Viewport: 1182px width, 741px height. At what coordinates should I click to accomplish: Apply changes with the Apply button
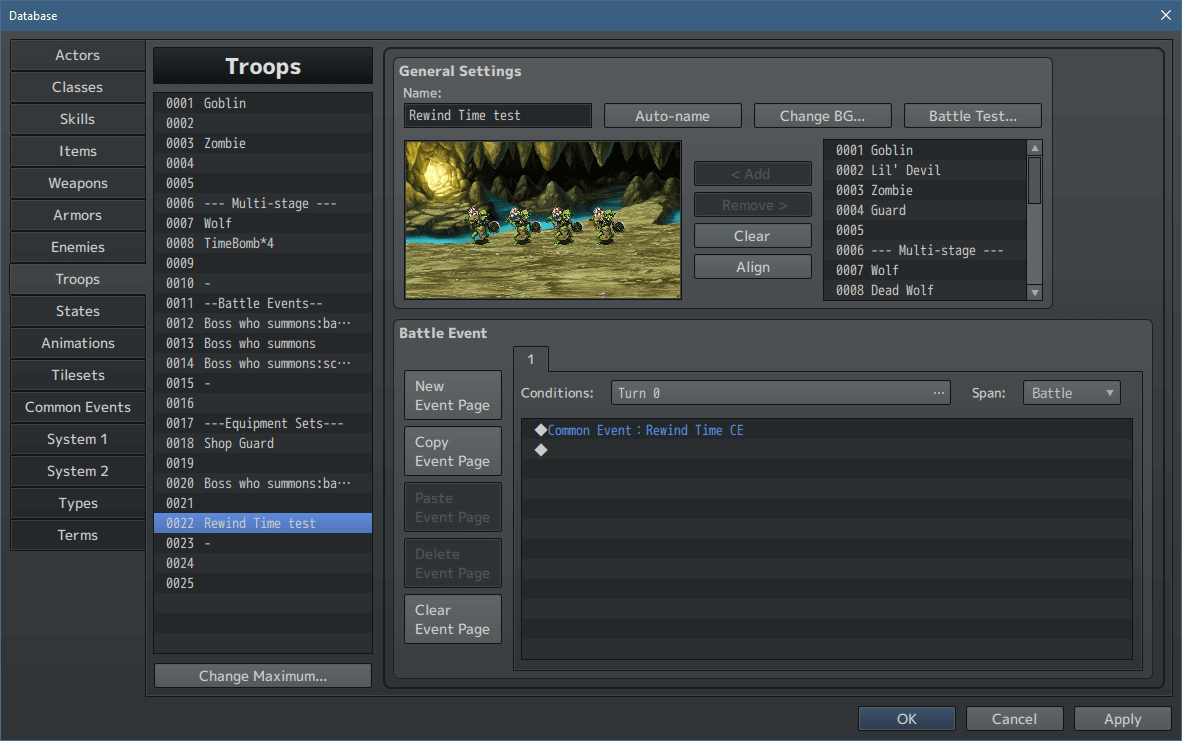(x=1122, y=718)
